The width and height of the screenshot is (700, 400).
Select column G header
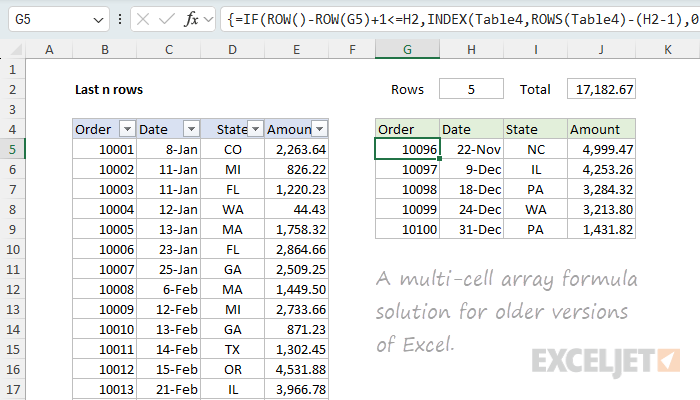407,50
